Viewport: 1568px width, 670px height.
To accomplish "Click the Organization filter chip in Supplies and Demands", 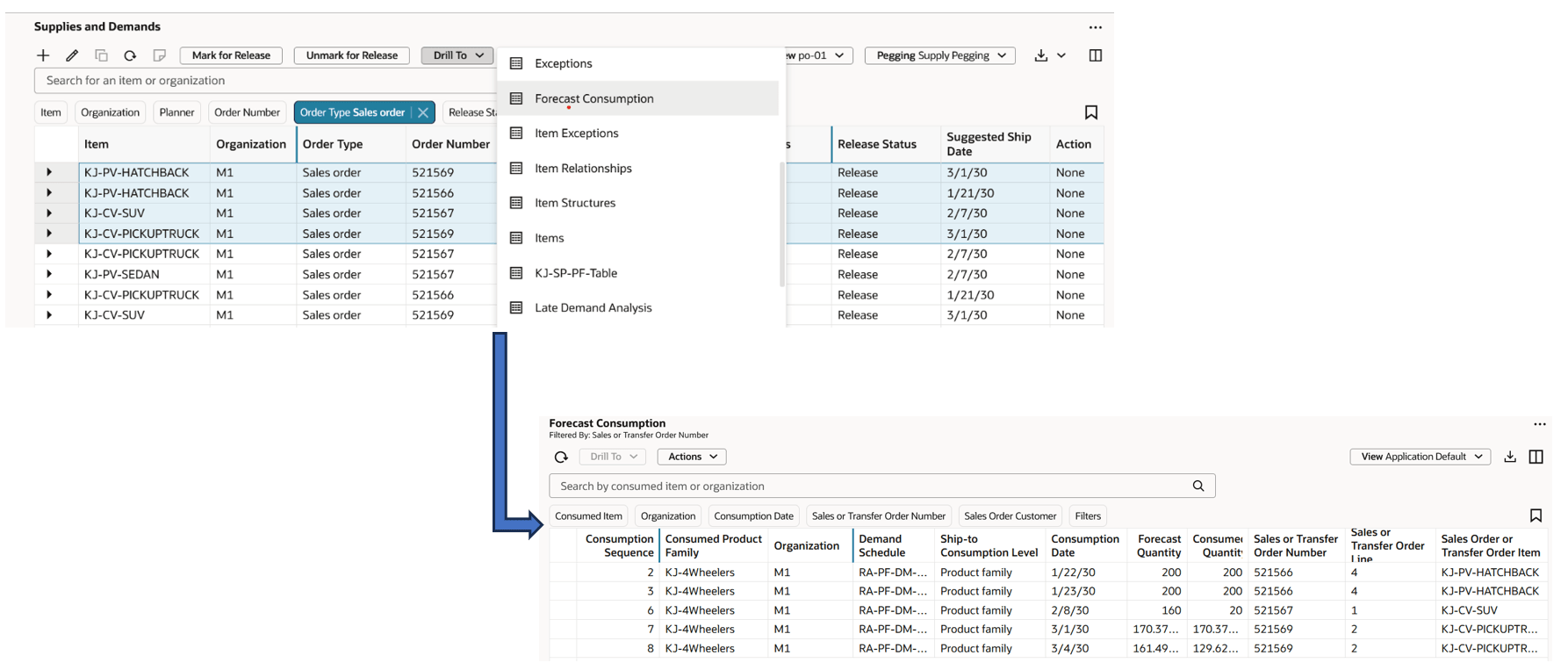I will [110, 112].
